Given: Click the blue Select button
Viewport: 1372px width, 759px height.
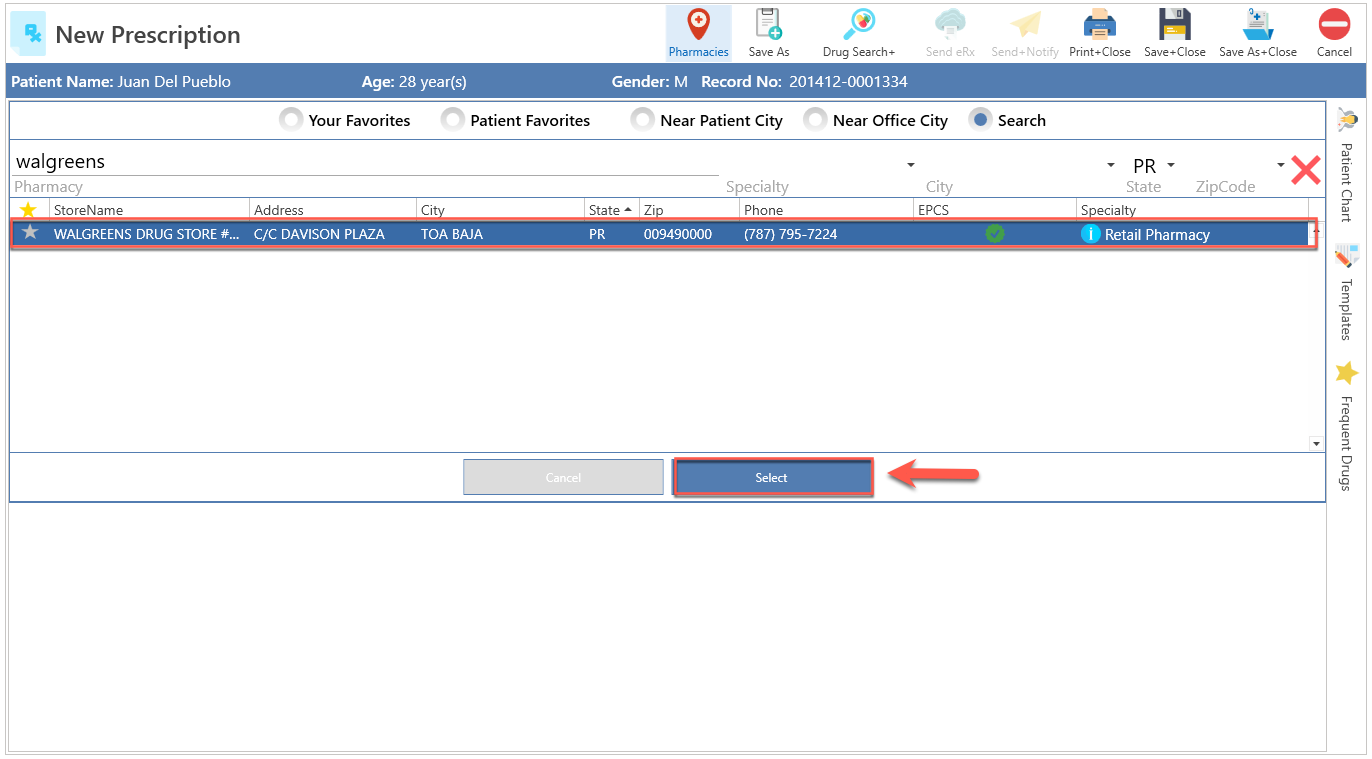Looking at the screenshot, I should click(x=772, y=477).
